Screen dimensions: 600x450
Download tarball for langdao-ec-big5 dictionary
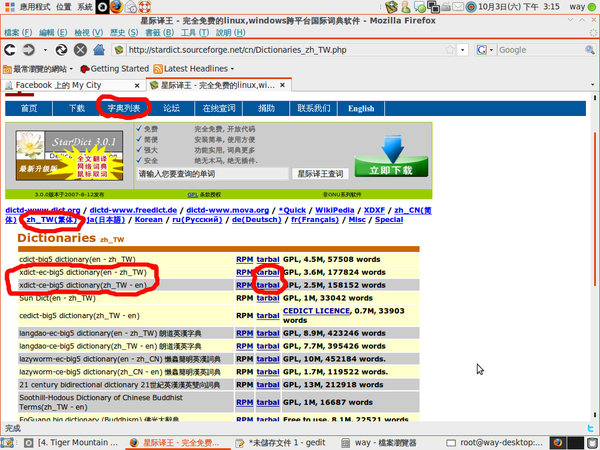click(x=268, y=333)
